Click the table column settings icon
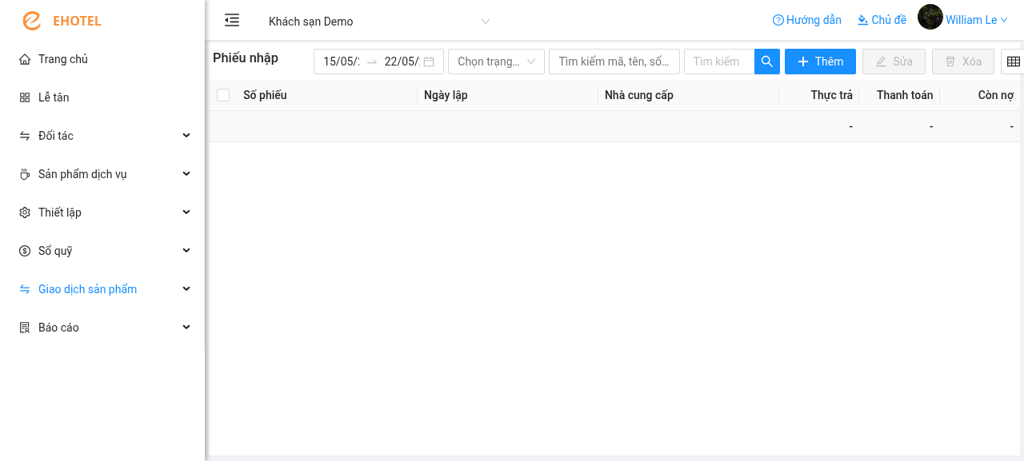The image size is (1024, 461). click(x=1013, y=61)
